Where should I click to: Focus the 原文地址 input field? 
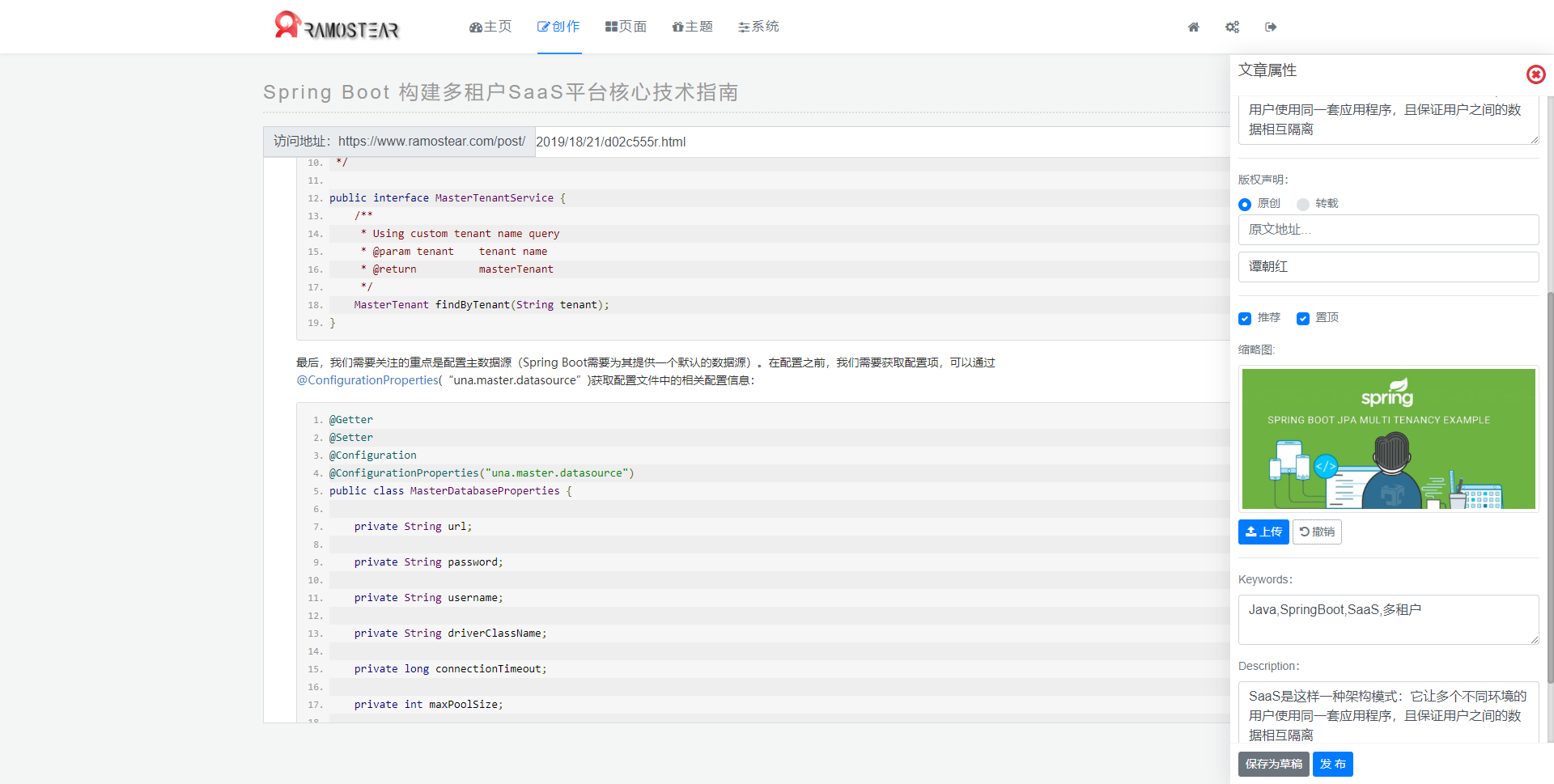click(x=1389, y=230)
